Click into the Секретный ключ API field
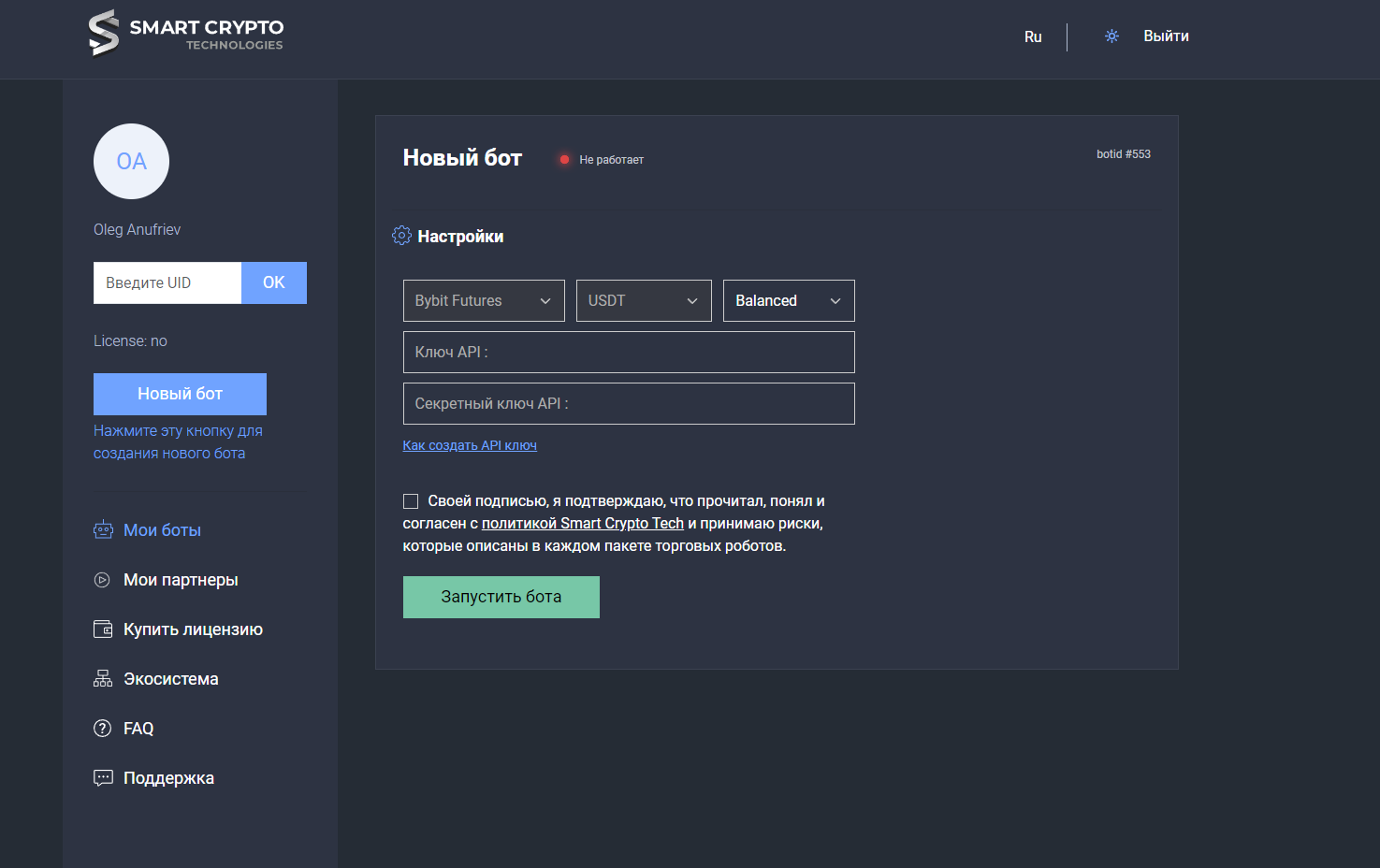 pyautogui.click(x=629, y=404)
